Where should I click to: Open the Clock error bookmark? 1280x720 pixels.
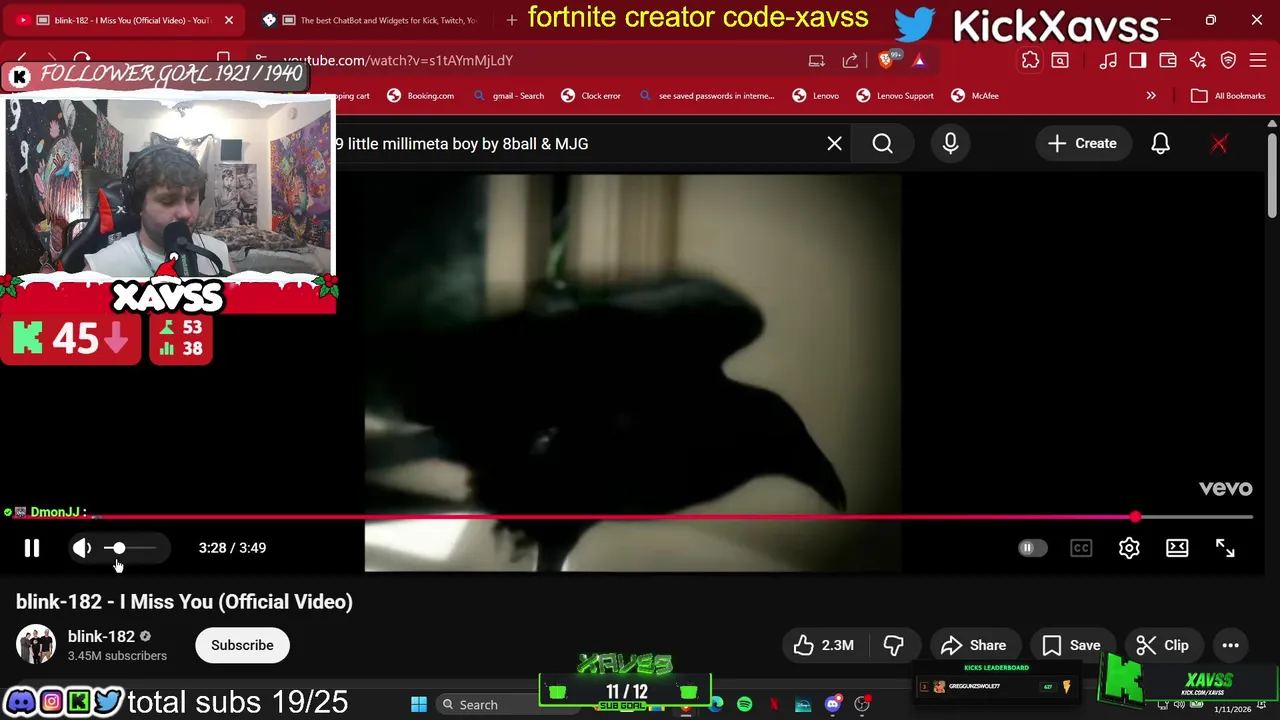tap(591, 96)
